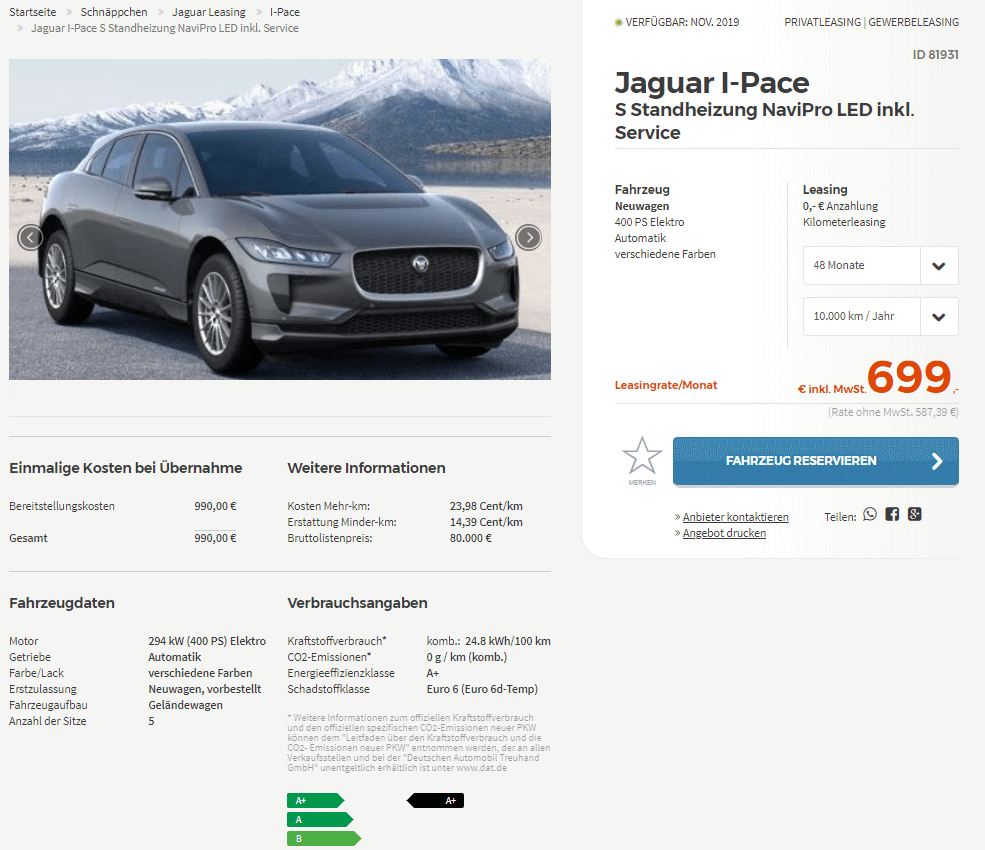The height and width of the screenshot is (850, 985).
Task: Click Fahrzeug reservieren button
Action: 815,461
